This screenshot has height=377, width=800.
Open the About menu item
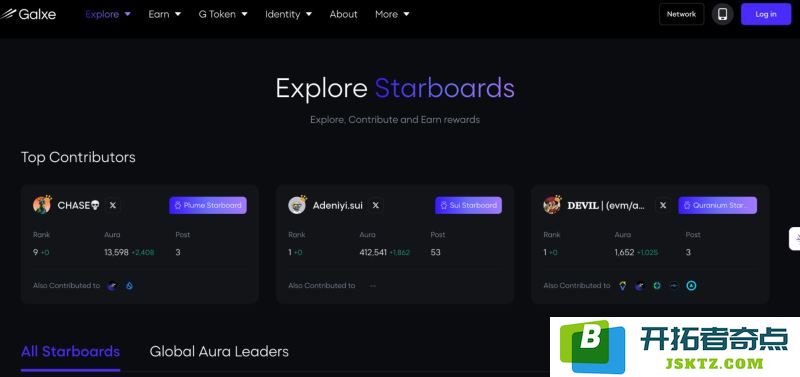(343, 14)
